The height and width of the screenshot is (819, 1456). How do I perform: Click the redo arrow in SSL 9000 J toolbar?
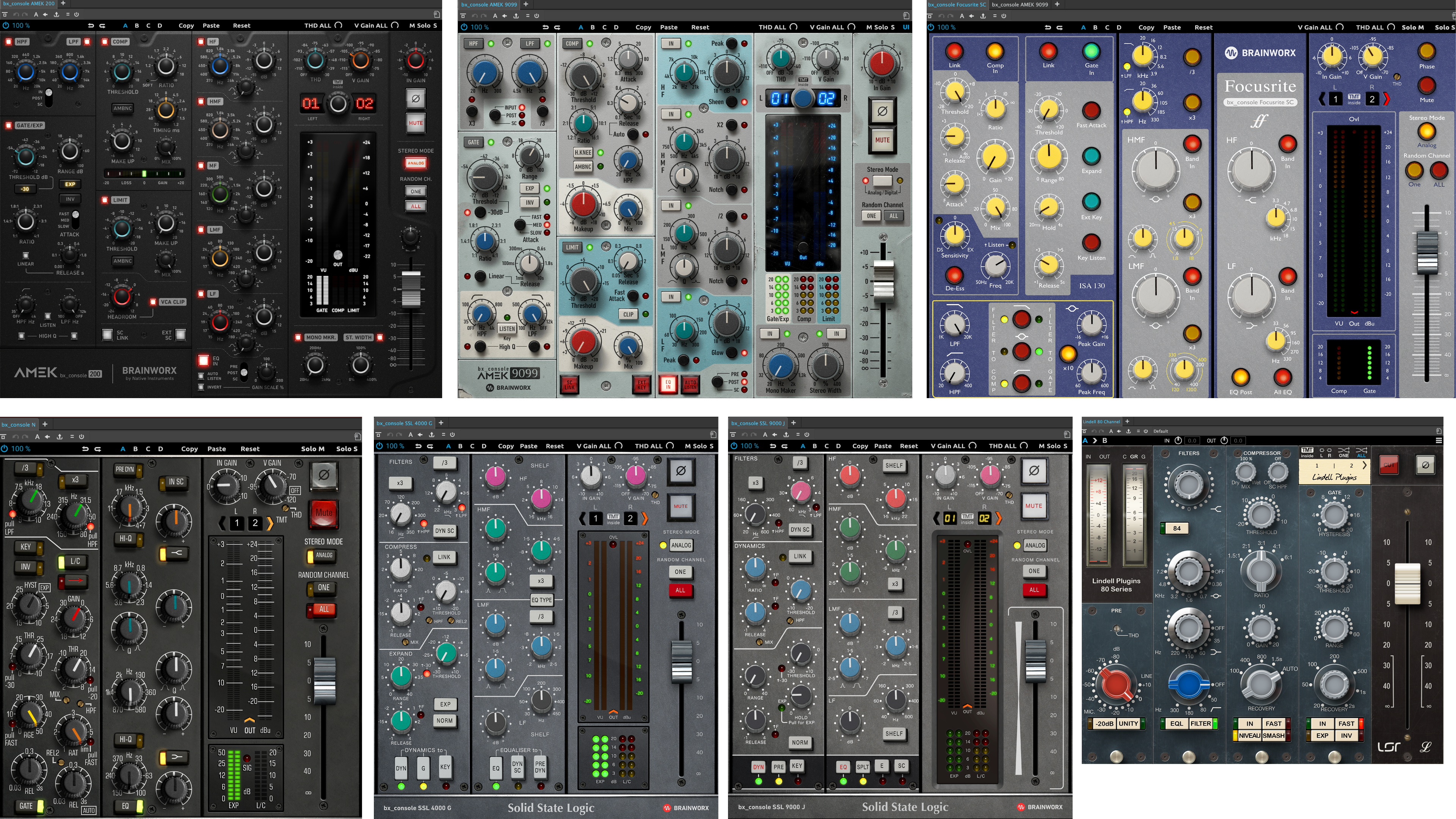[784, 446]
